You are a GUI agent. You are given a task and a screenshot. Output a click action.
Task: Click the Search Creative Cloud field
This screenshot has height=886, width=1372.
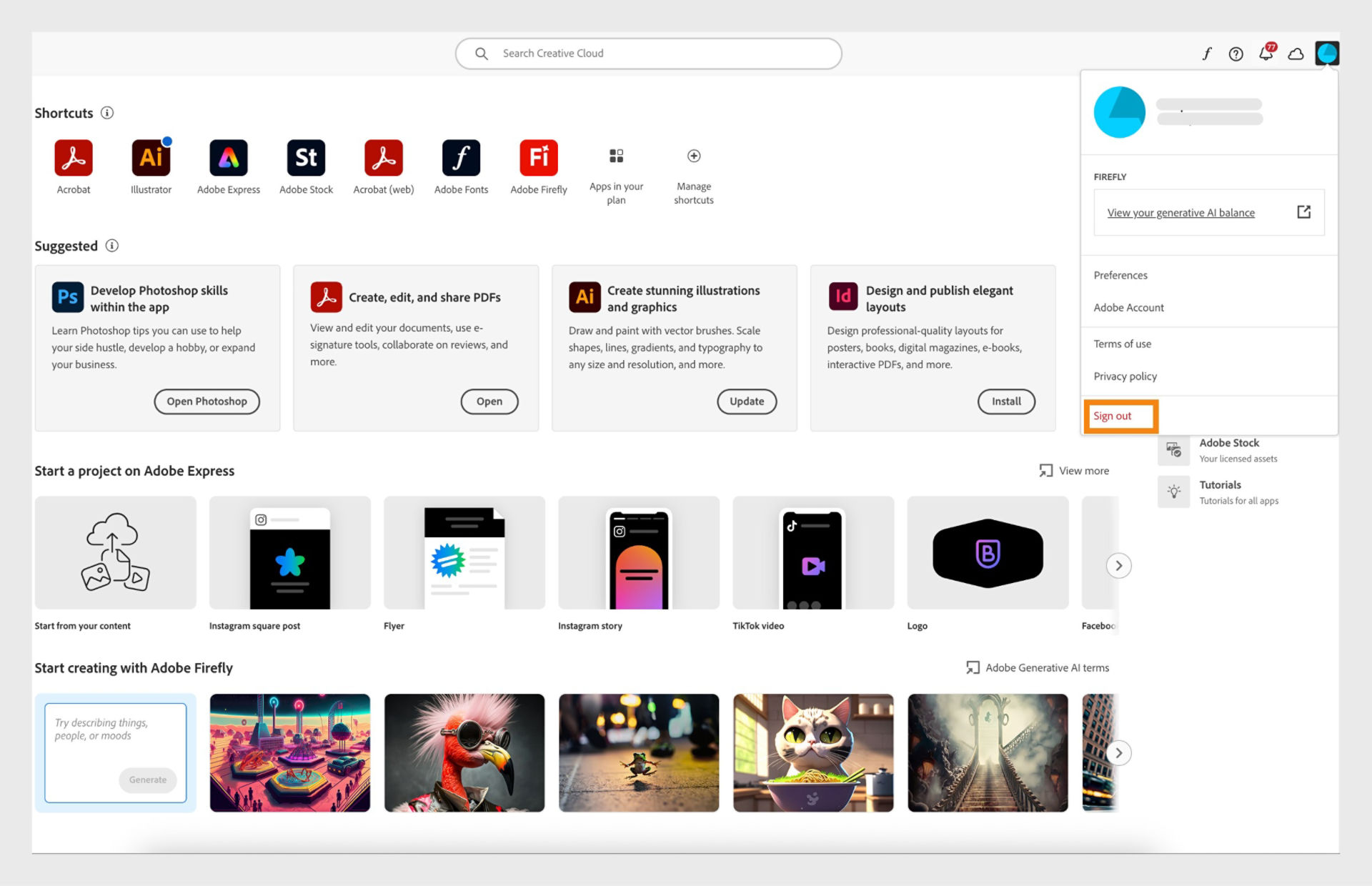647,53
